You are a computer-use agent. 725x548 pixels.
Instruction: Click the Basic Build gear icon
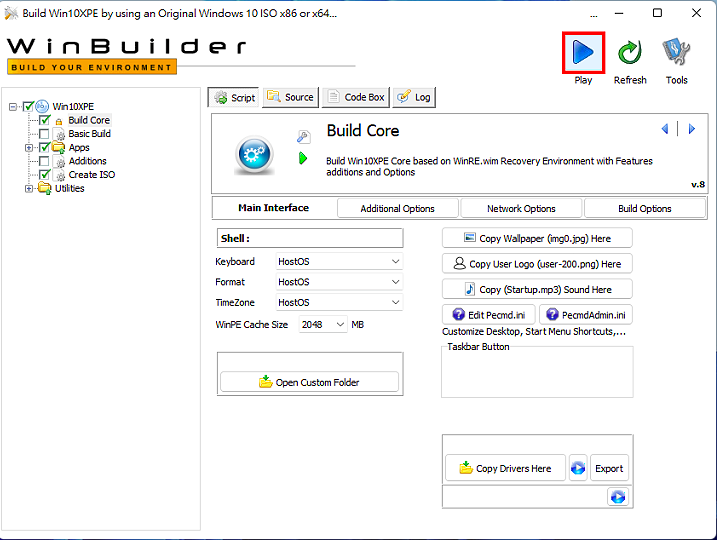(60, 134)
